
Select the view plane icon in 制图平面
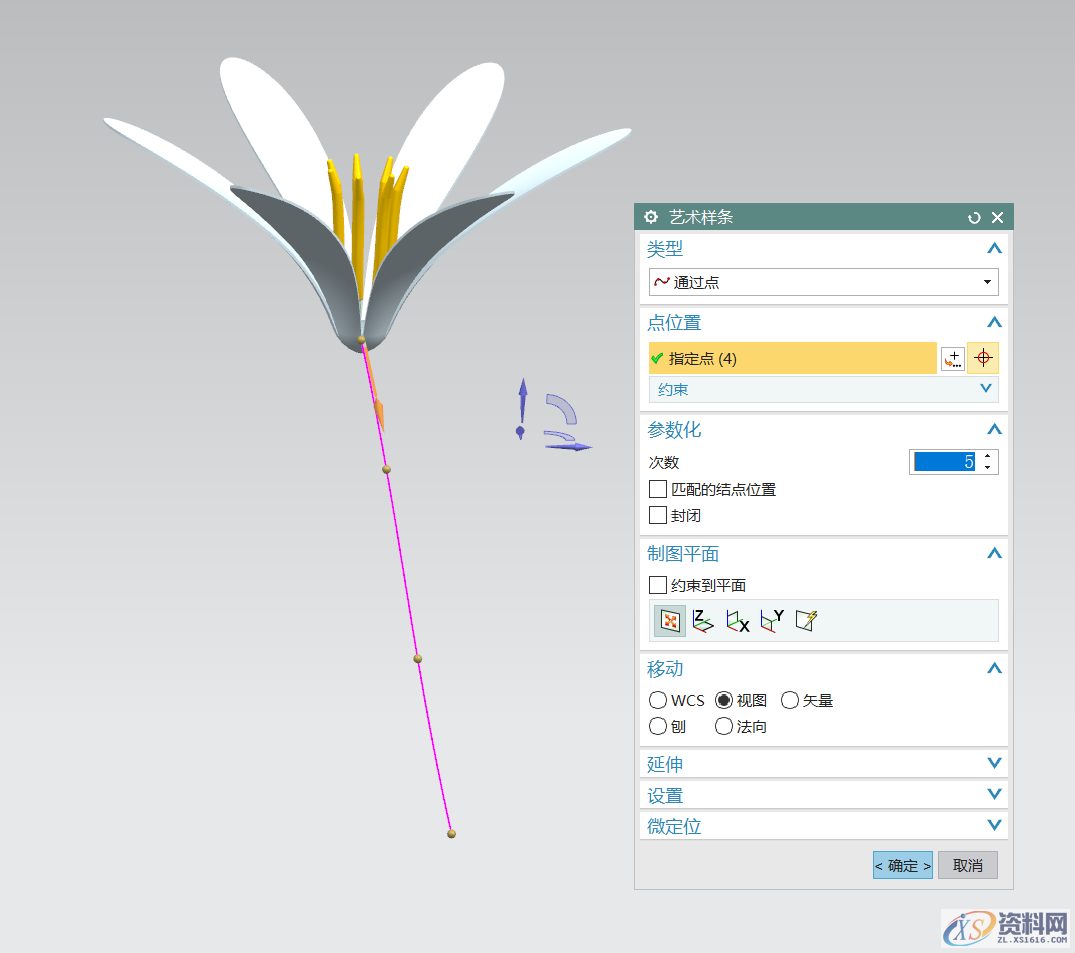pyautogui.click(x=670, y=621)
